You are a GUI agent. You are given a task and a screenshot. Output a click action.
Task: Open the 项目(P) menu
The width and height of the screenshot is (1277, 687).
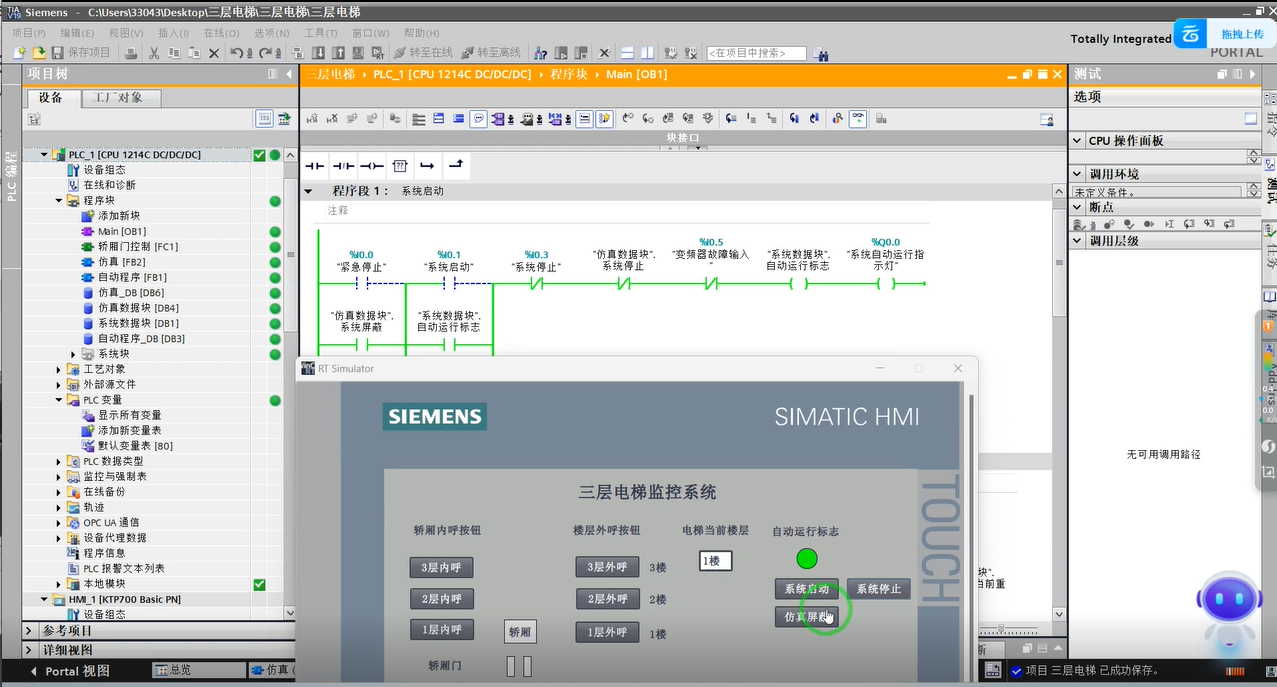tap(28, 33)
